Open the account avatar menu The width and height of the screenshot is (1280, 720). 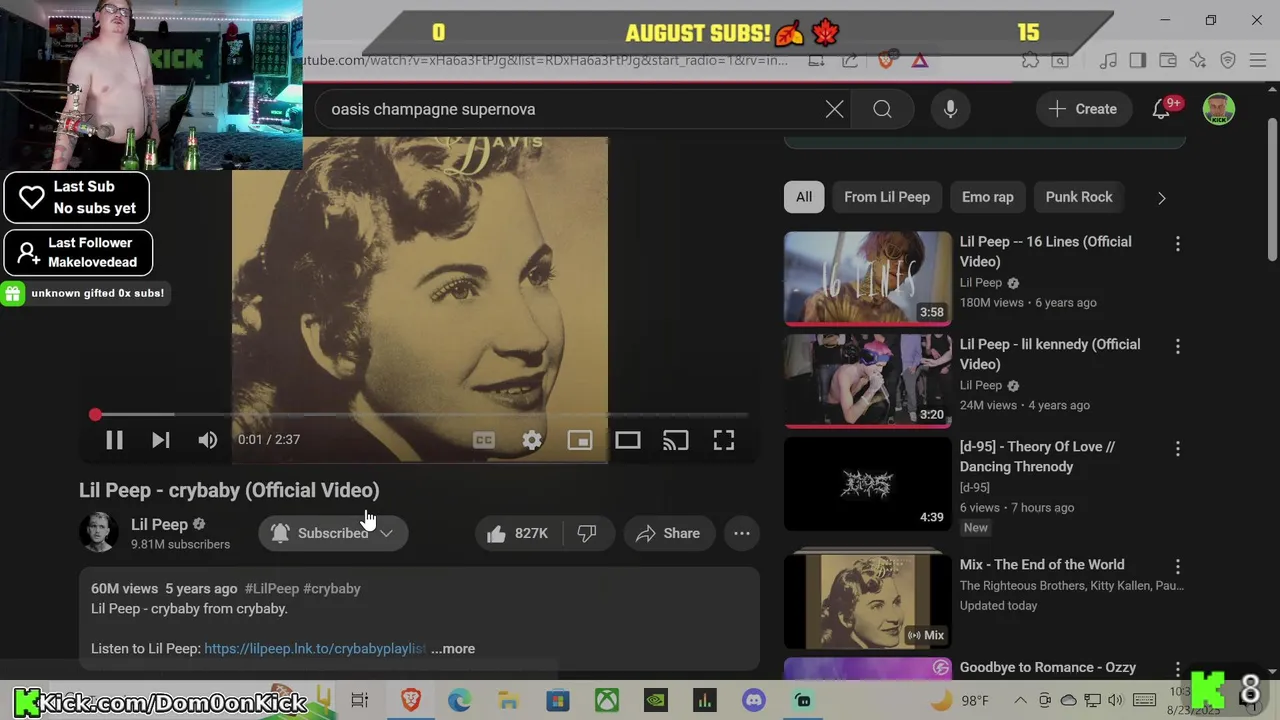coord(1218,109)
